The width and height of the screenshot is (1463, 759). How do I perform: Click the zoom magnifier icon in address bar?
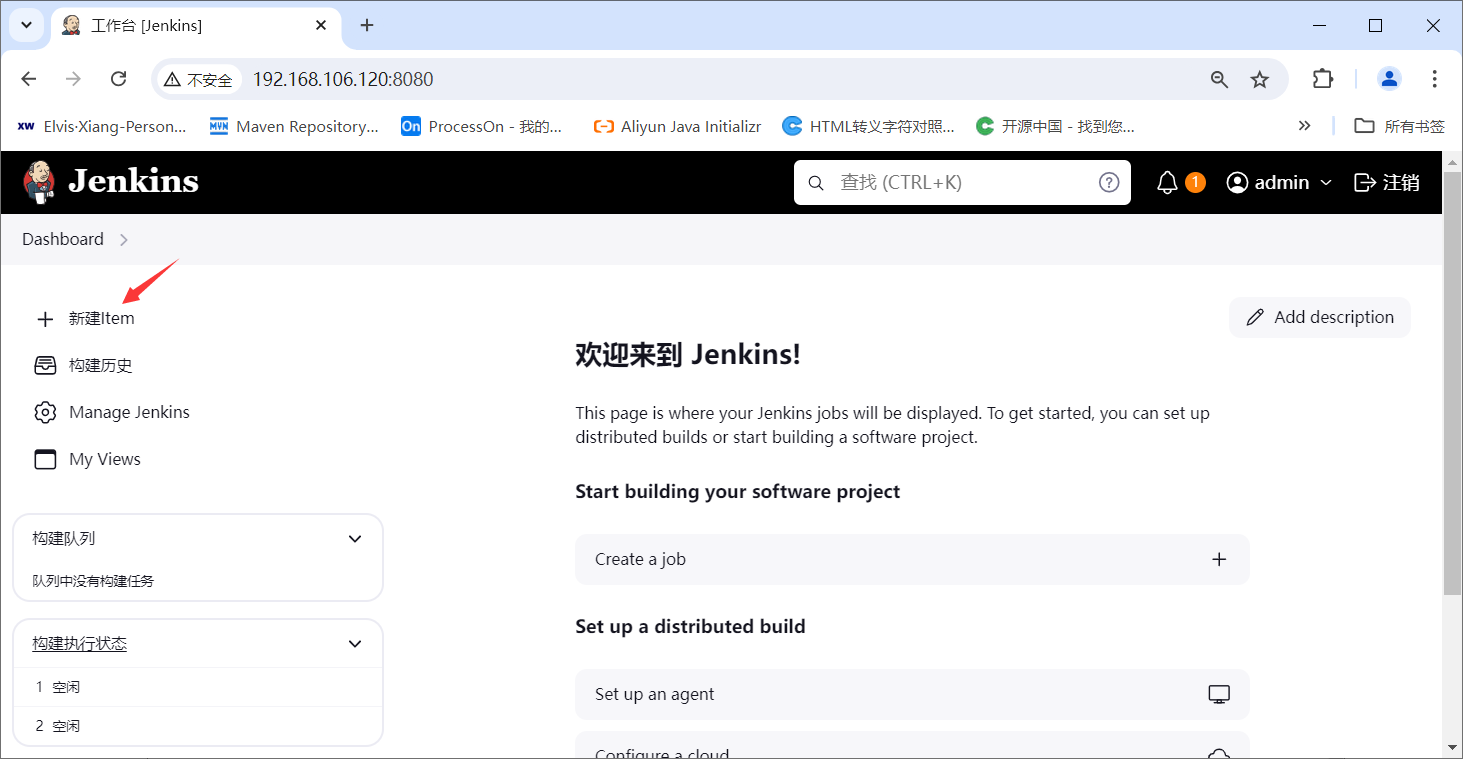1219,79
